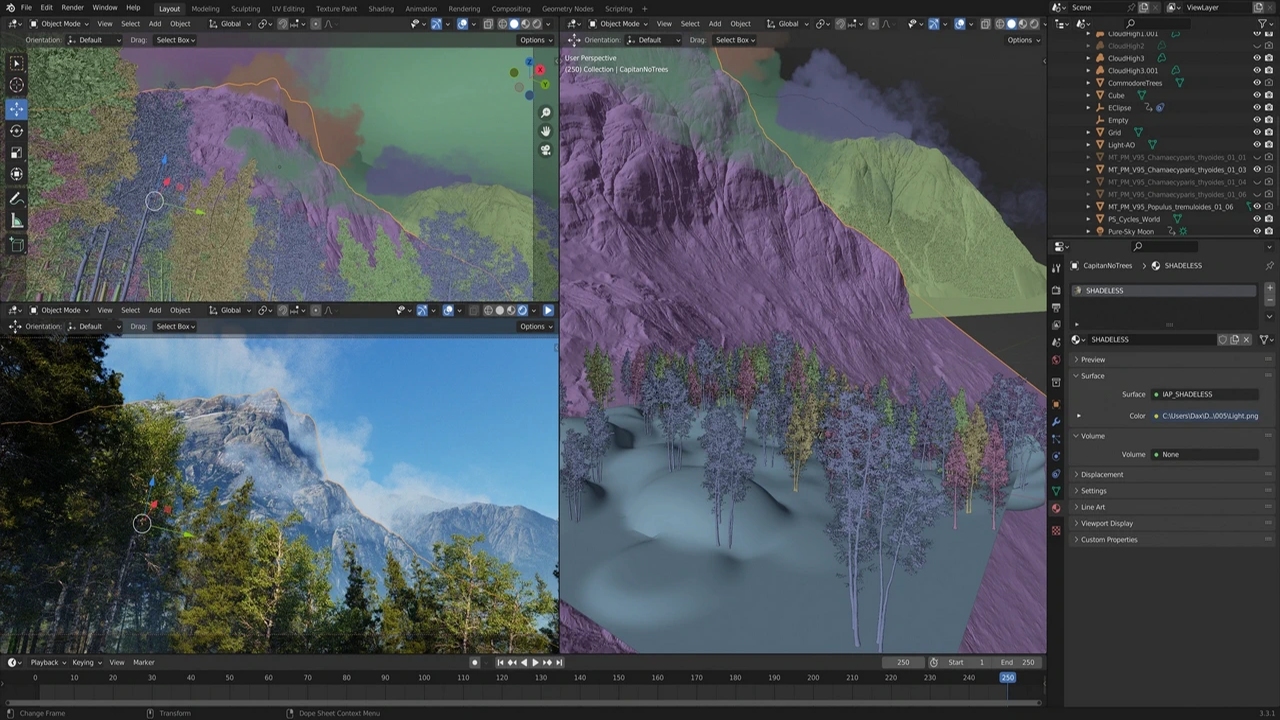Expand the Displacement panel
Image resolution: width=1280 pixels, height=720 pixels.
(x=1102, y=475)
